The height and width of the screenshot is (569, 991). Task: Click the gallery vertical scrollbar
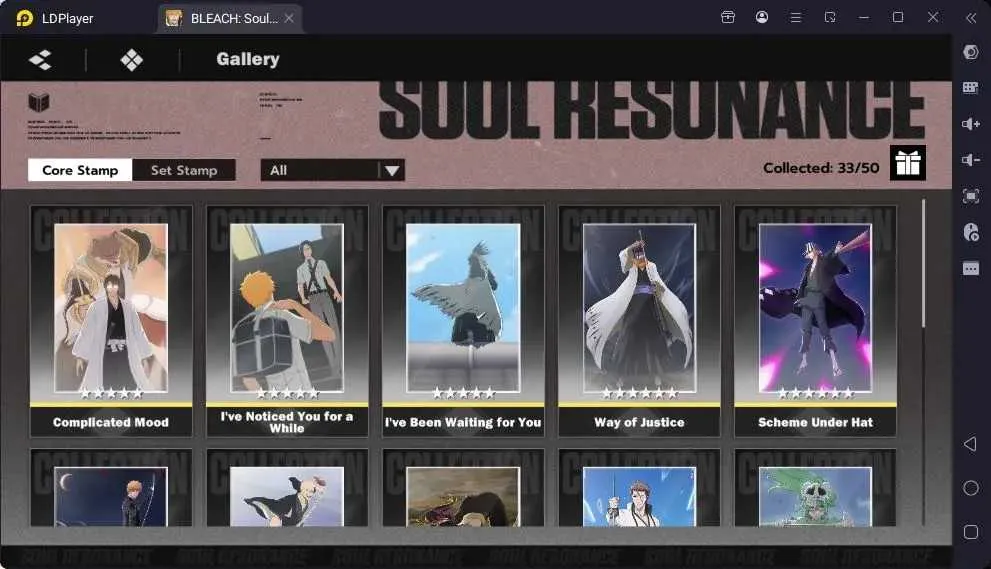pos(923,263)
